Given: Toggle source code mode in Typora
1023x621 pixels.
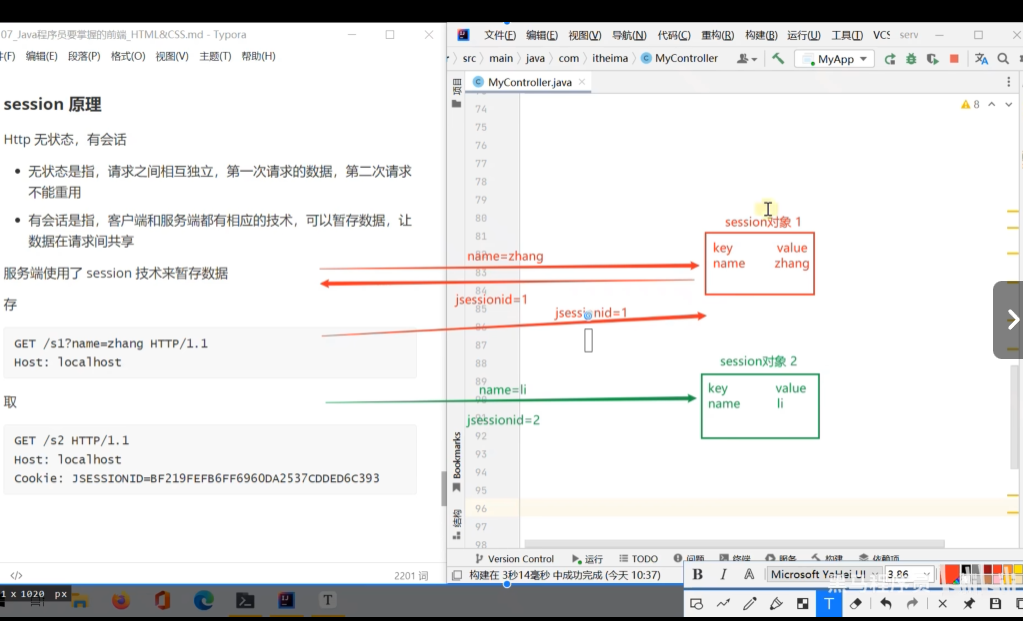Looking at the screenshot, I should click(x=16, y=575).
